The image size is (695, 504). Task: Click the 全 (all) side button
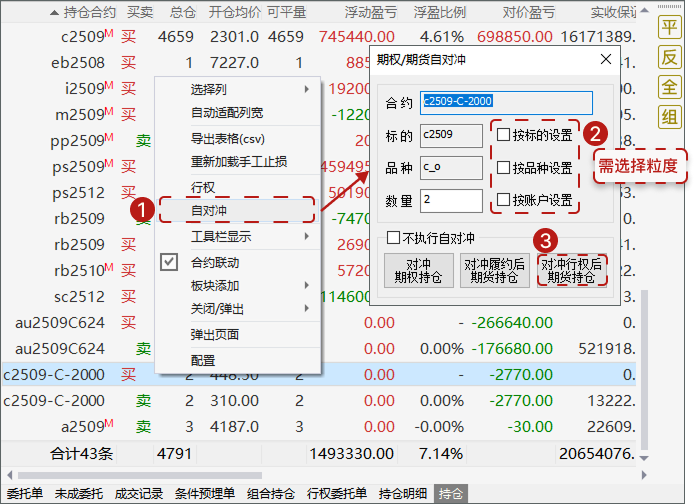click(669, 87)
